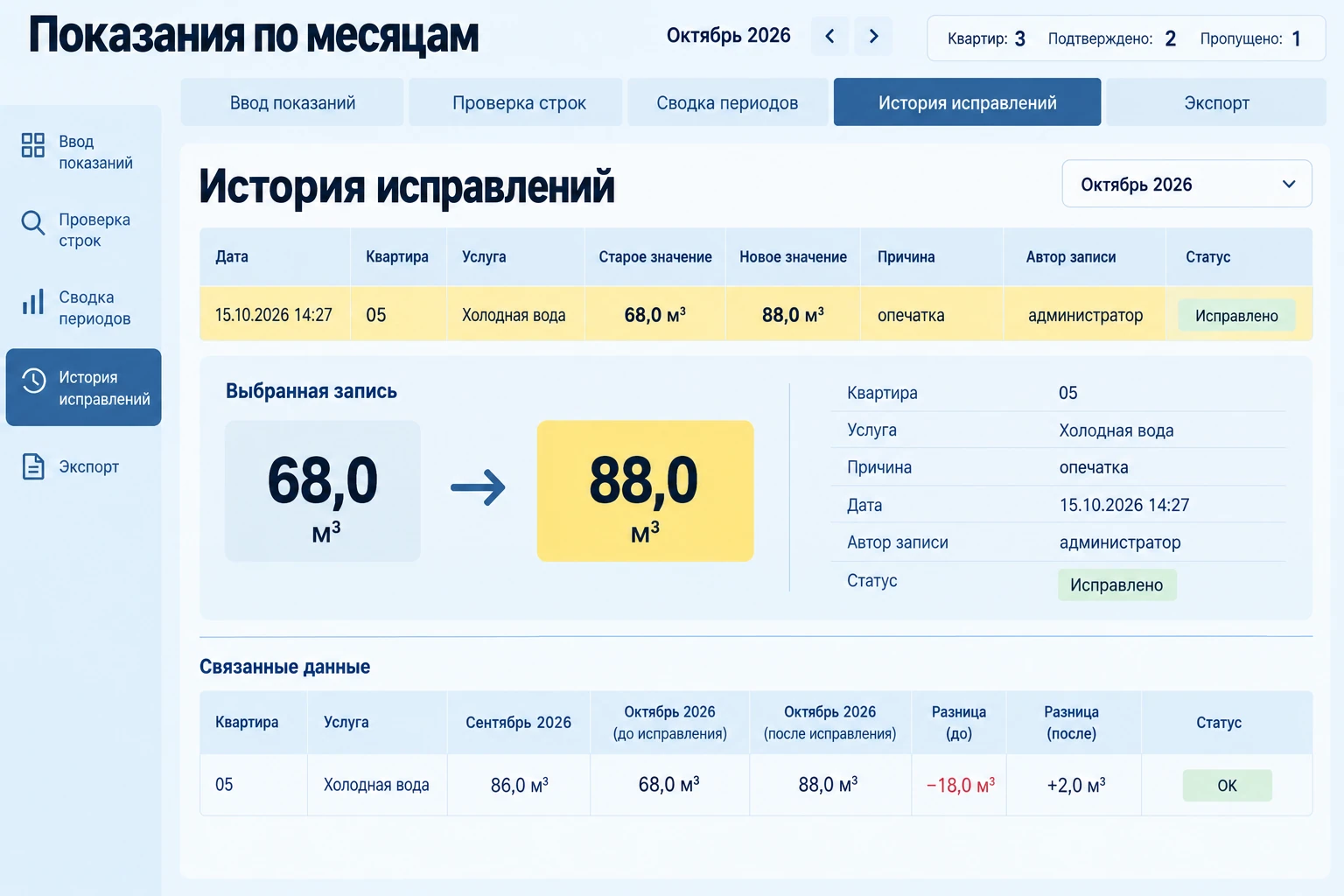Switch to the Ввод показаний tab
1344x896 pixels.
pyautogui.click(x=292, y=102)
